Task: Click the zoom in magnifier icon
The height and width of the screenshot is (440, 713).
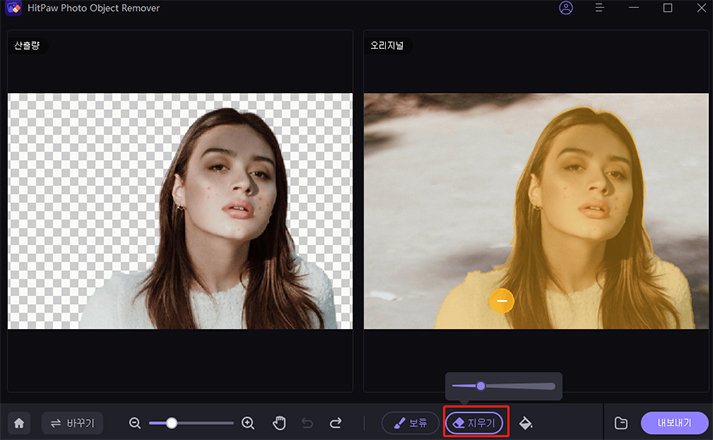Action: tap(248, 423)
